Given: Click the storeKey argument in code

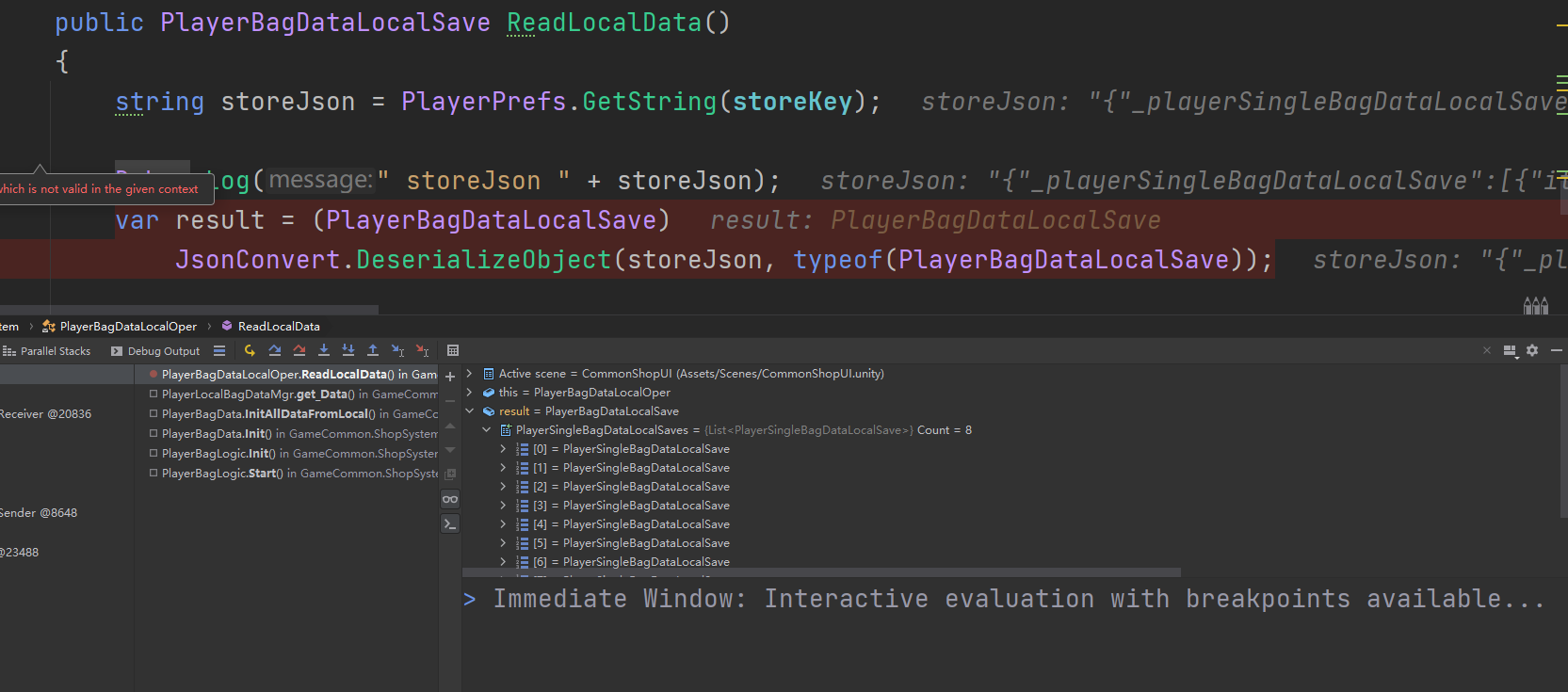Looking at the screenshot, I should 792,102.
